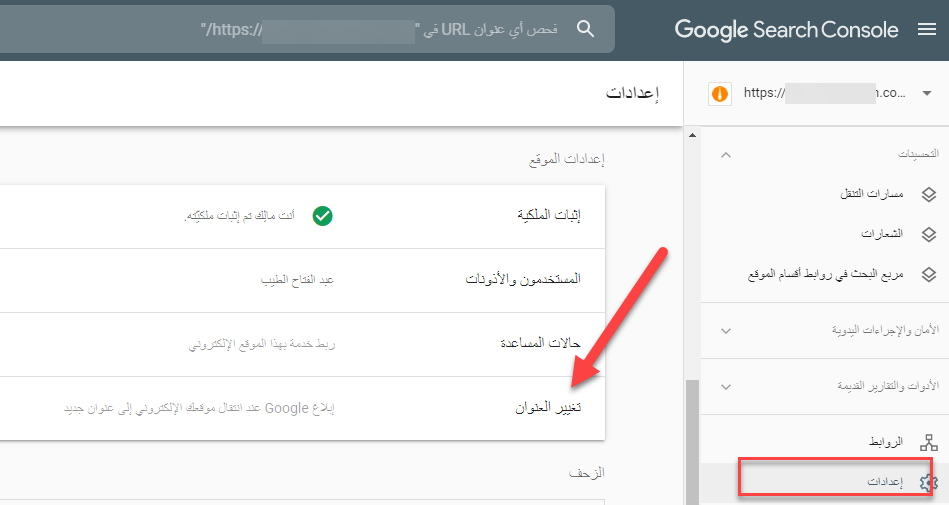This screenshot has height=505, width=949.
Task: Open the إعدادات sidebar item
Action: pyautogui.click(x=825, y=483)
